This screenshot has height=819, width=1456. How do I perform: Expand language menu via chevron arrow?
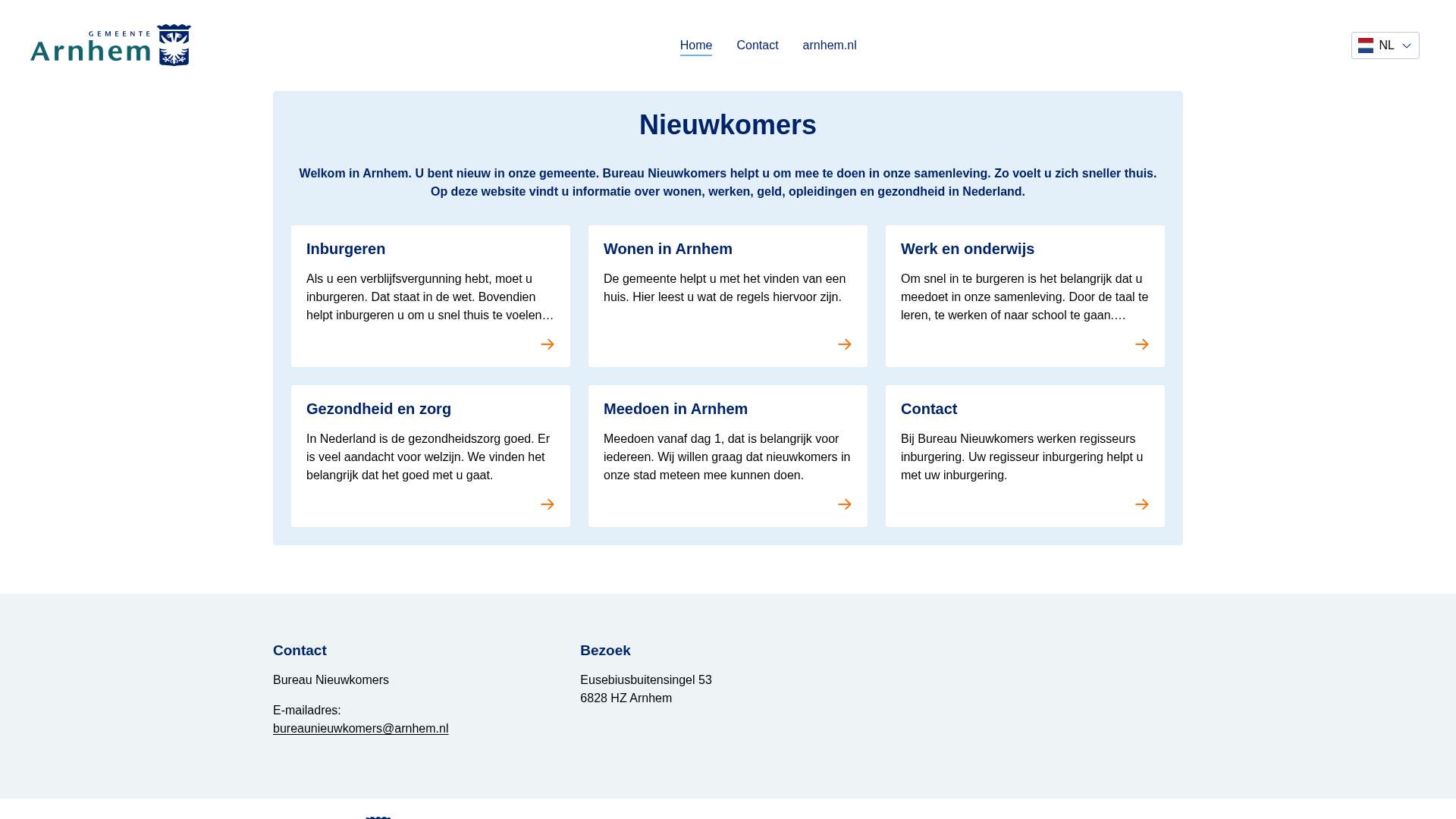pyautogui.click(x=1407, y=45)
